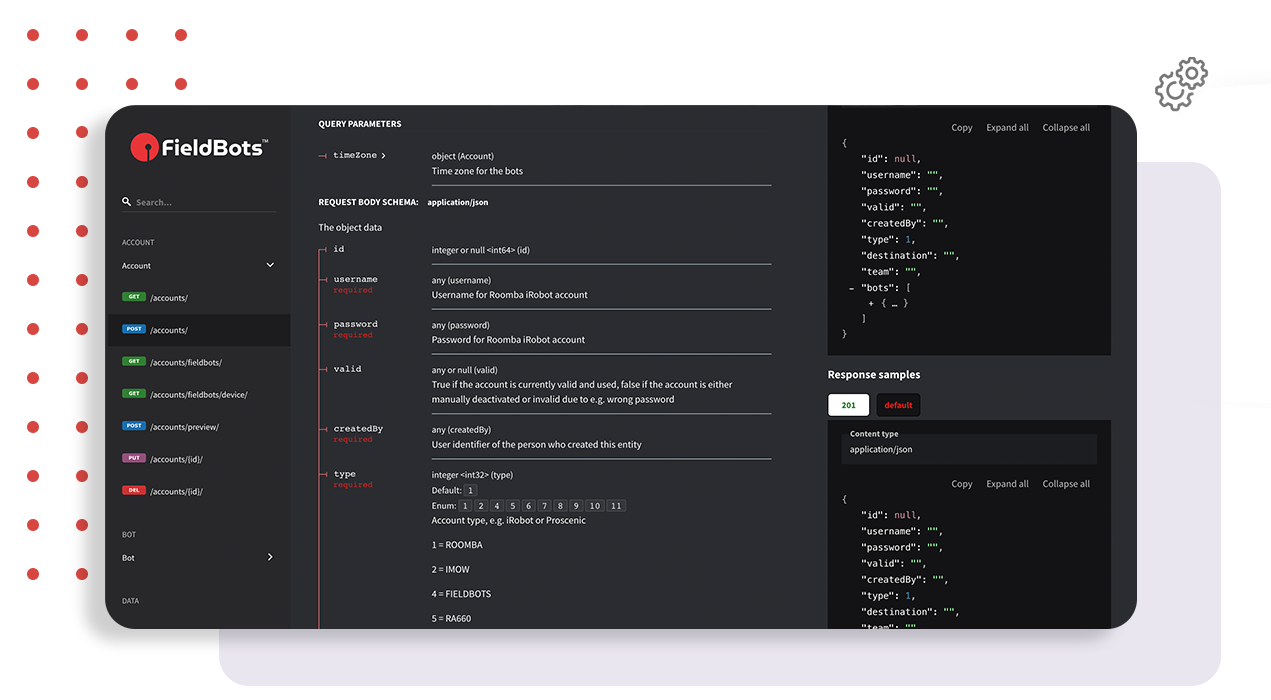Click the search magnifier icon in sidebar
This screenshot has width=1271, height=700.
click(x=125, y=201)
